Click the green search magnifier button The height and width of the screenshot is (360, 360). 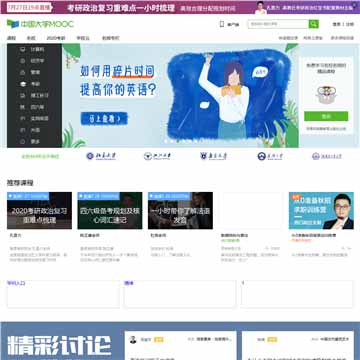click(x=314, y=24)
